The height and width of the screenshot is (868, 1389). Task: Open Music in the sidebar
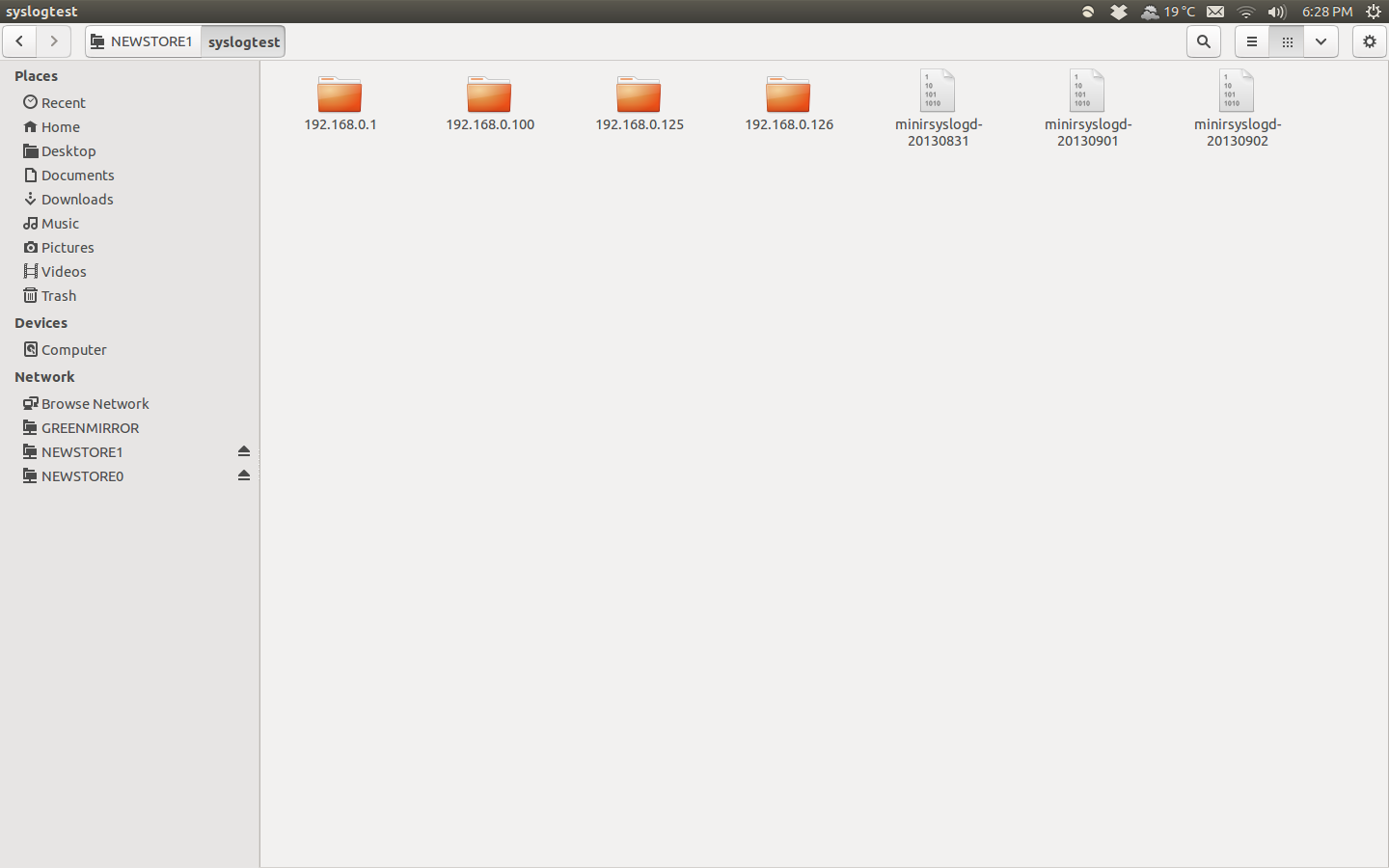click(130, 223)
